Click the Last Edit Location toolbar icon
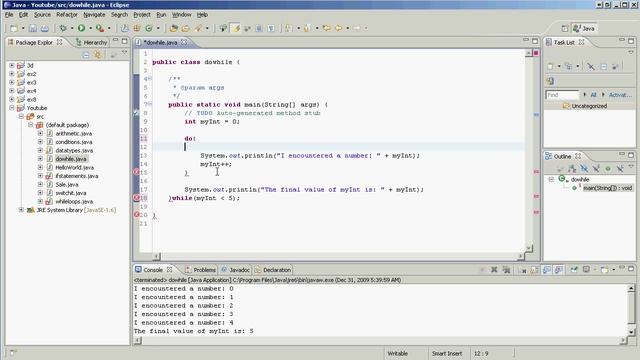The image size is (640, 360). point(327,28)
